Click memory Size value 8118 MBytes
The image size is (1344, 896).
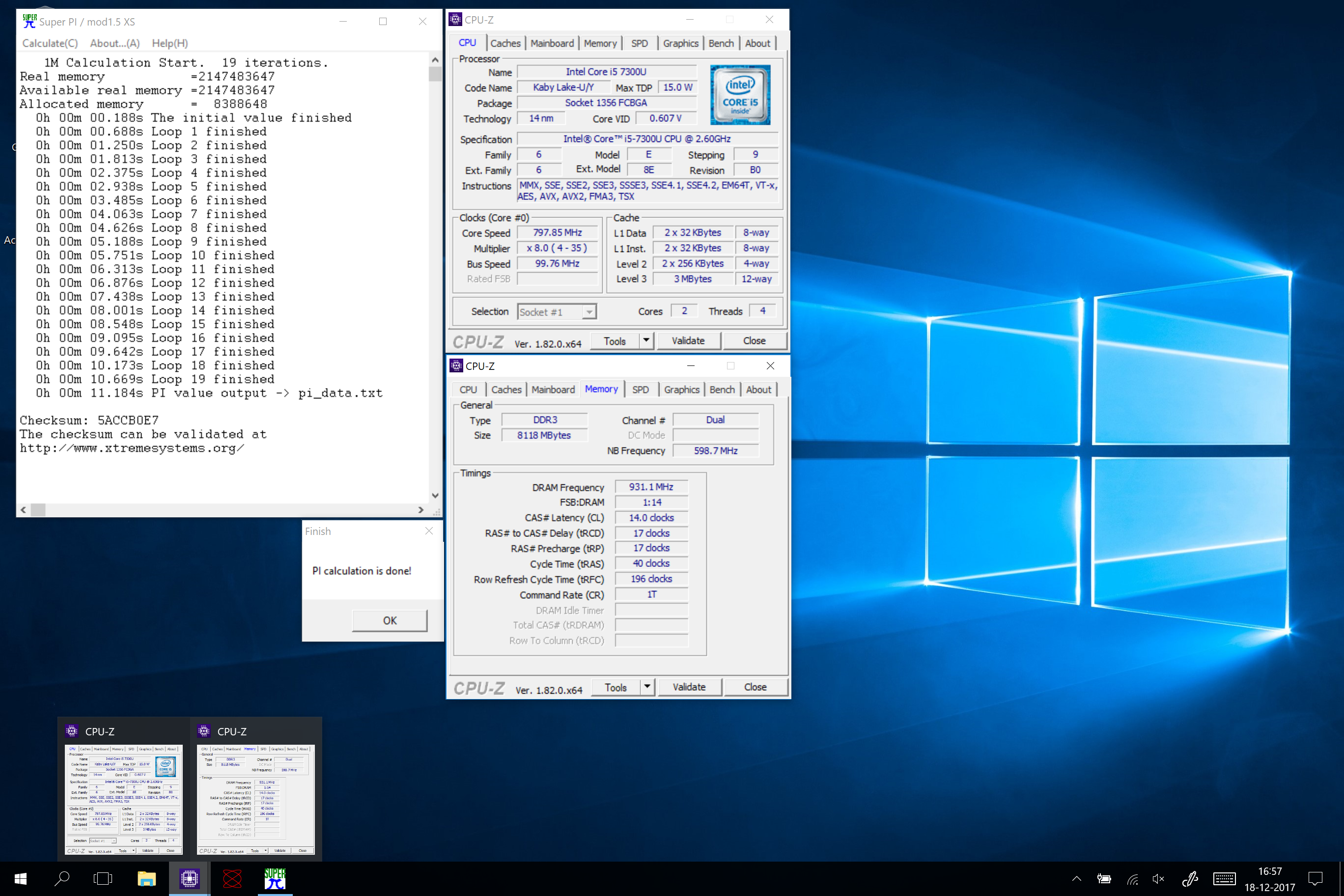[x=544, y=435]
